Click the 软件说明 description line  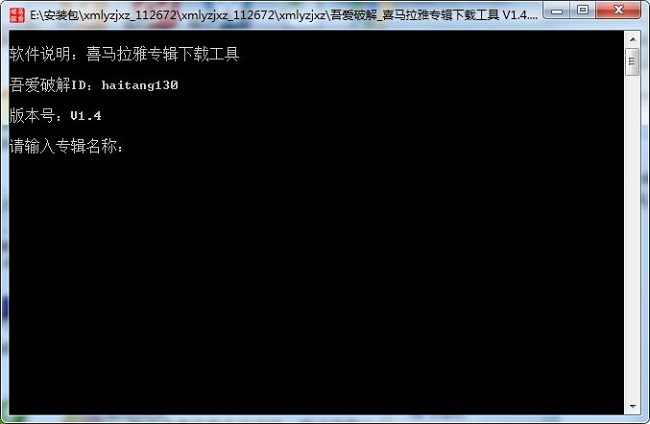tap(124, 54)
